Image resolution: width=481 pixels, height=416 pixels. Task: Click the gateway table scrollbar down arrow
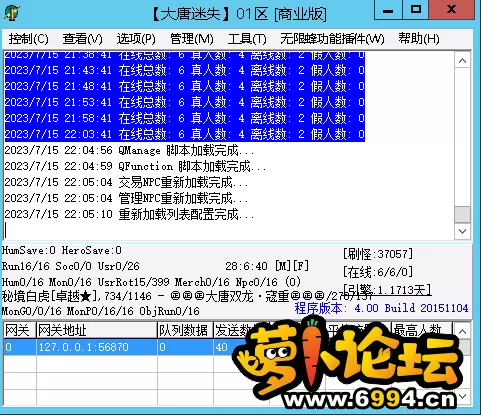pyautogui.click(x=462, y=396)
